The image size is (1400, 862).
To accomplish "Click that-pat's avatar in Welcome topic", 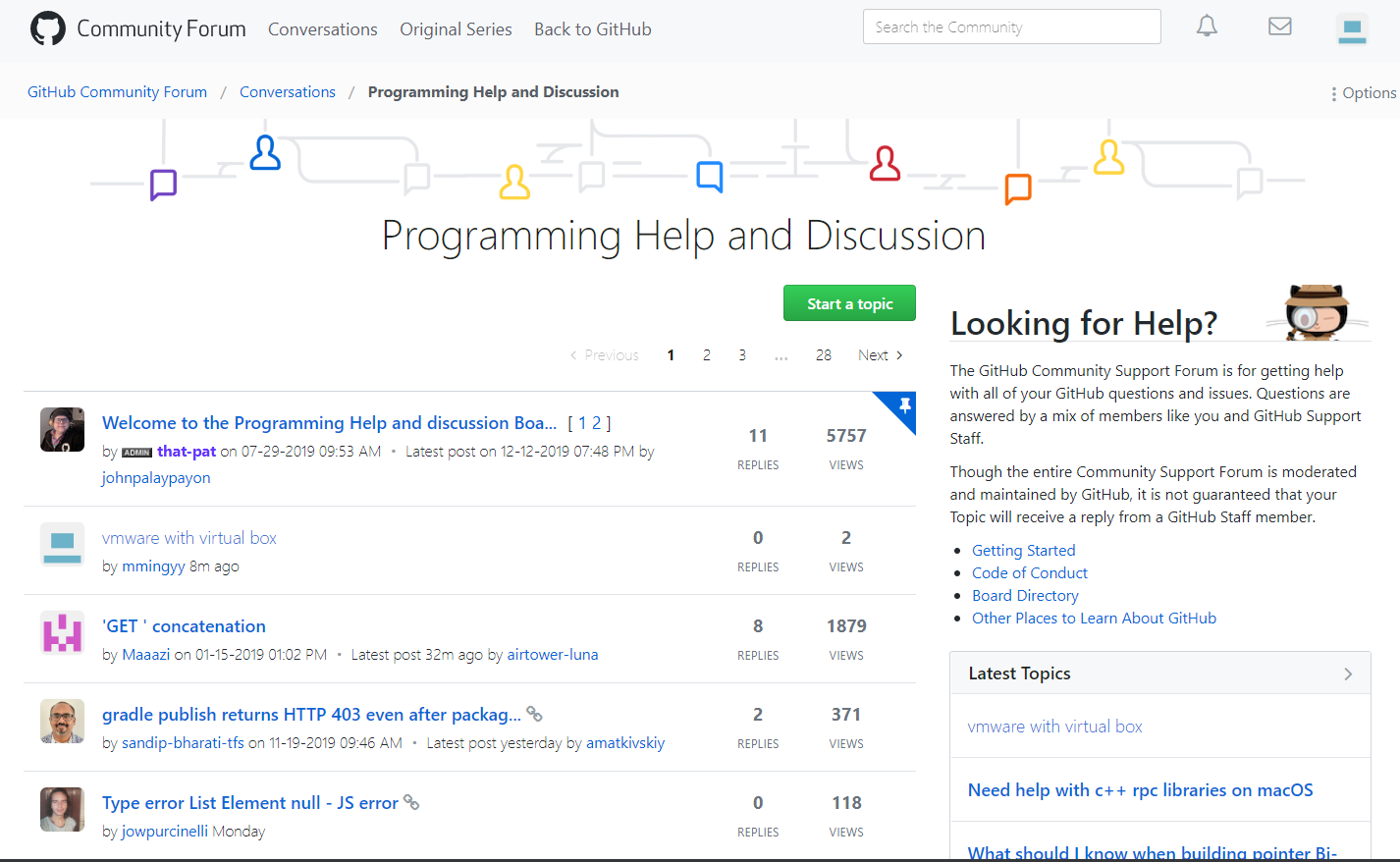I will [x=62, y=429].
